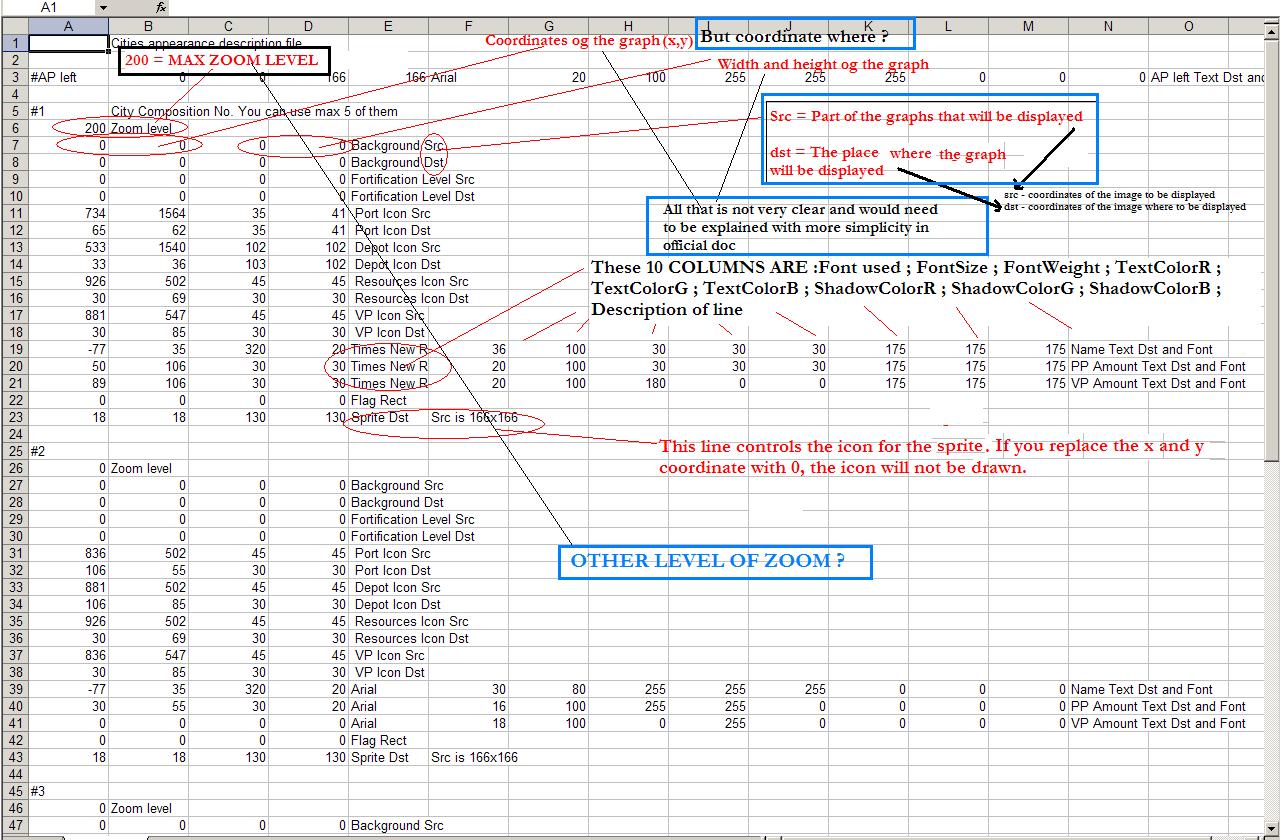Select column D header
Viewport: 1280px width, 840px height.
[x=308, y=26]
